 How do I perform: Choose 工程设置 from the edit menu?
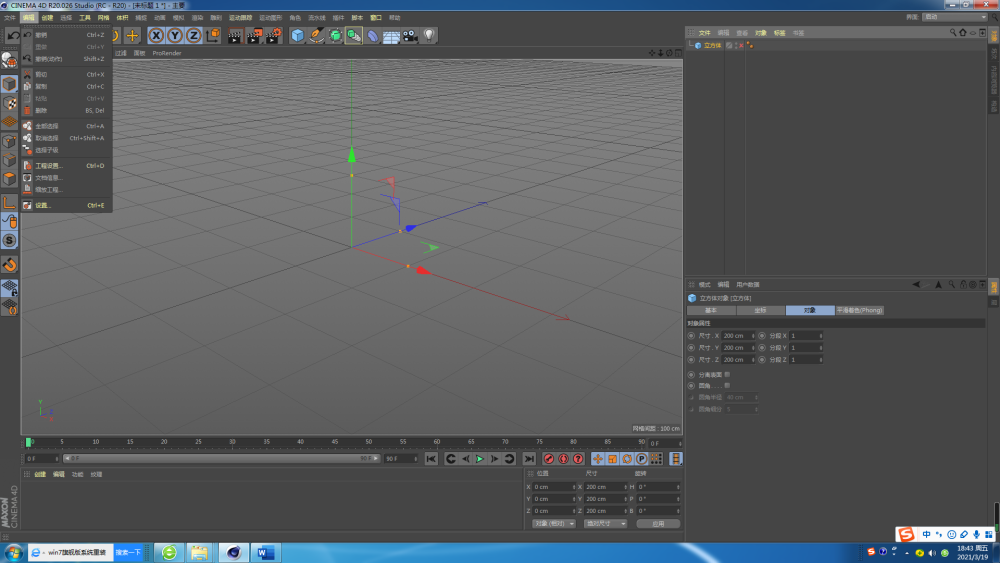pos(48,166)
